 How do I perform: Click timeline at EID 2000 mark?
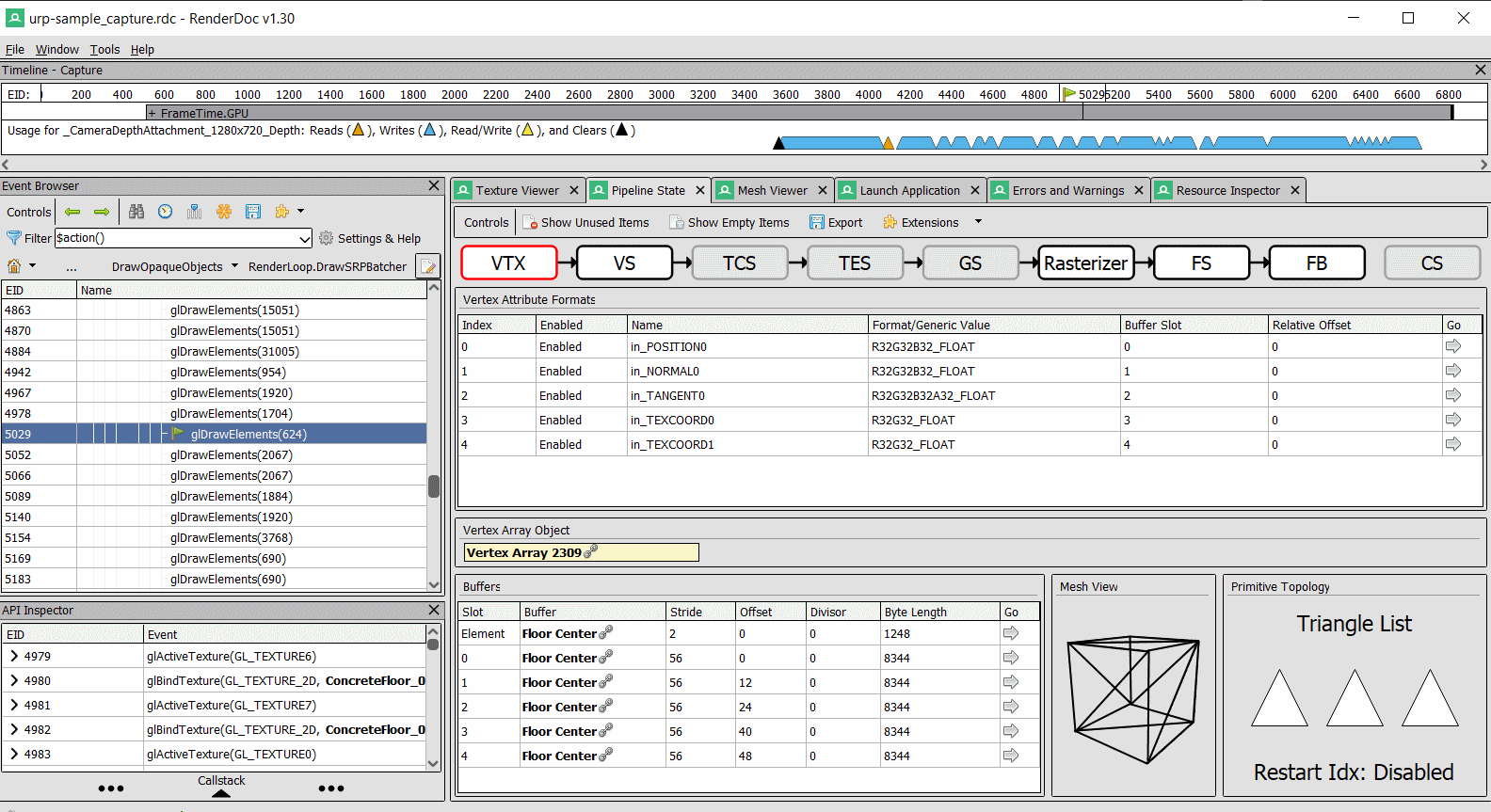click(454, 94)
